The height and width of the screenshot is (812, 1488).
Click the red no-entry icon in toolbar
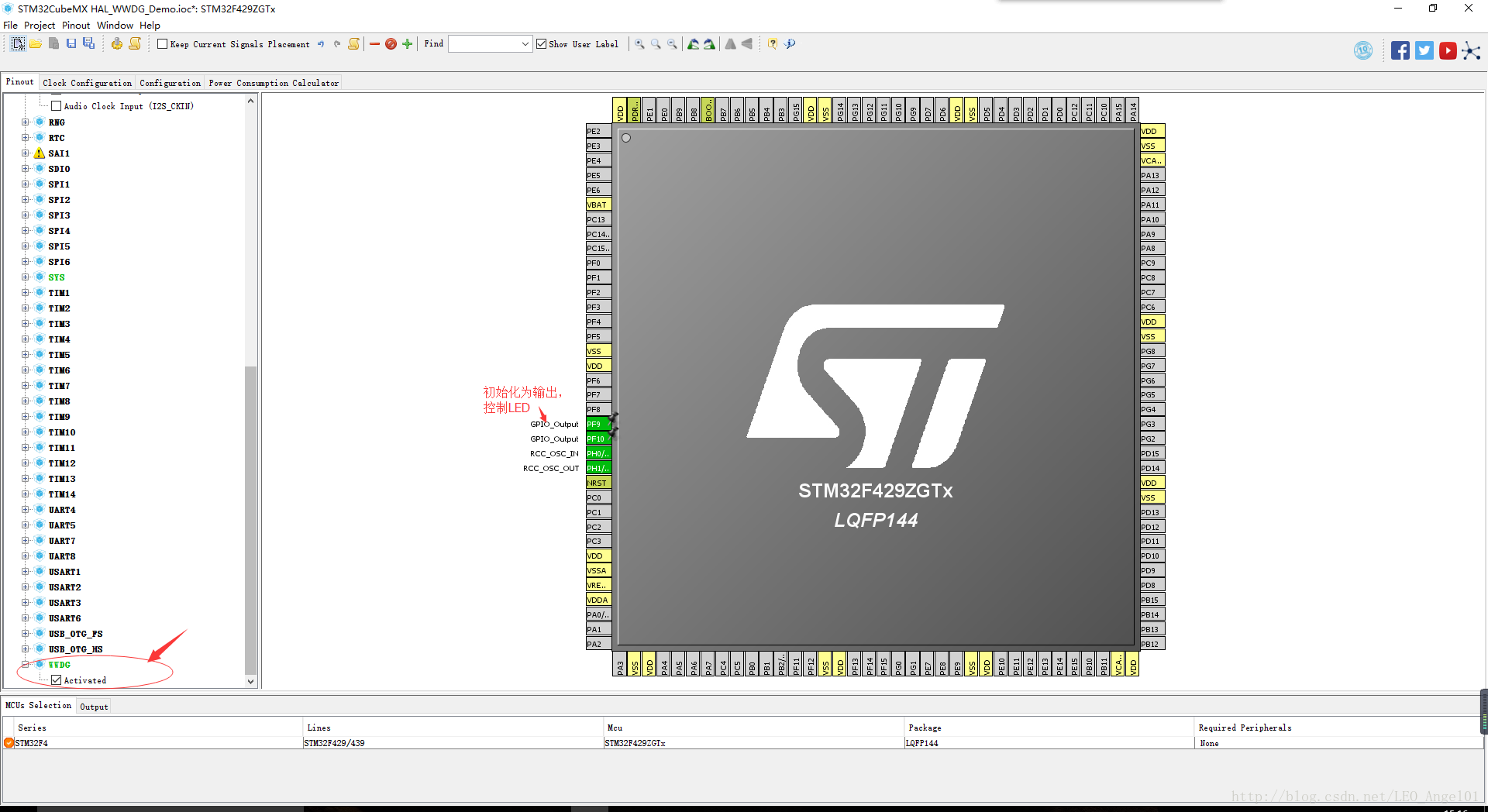coord(391,44)
